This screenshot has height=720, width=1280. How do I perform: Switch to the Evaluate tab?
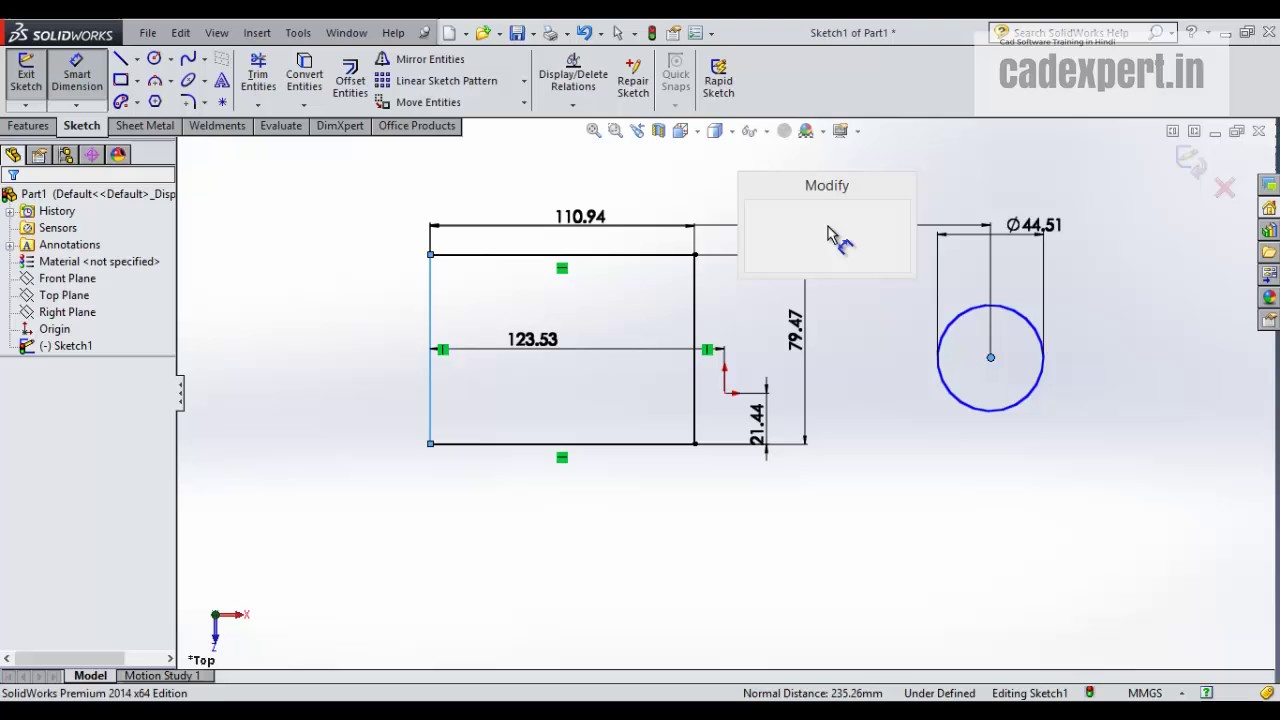[281, 126]
